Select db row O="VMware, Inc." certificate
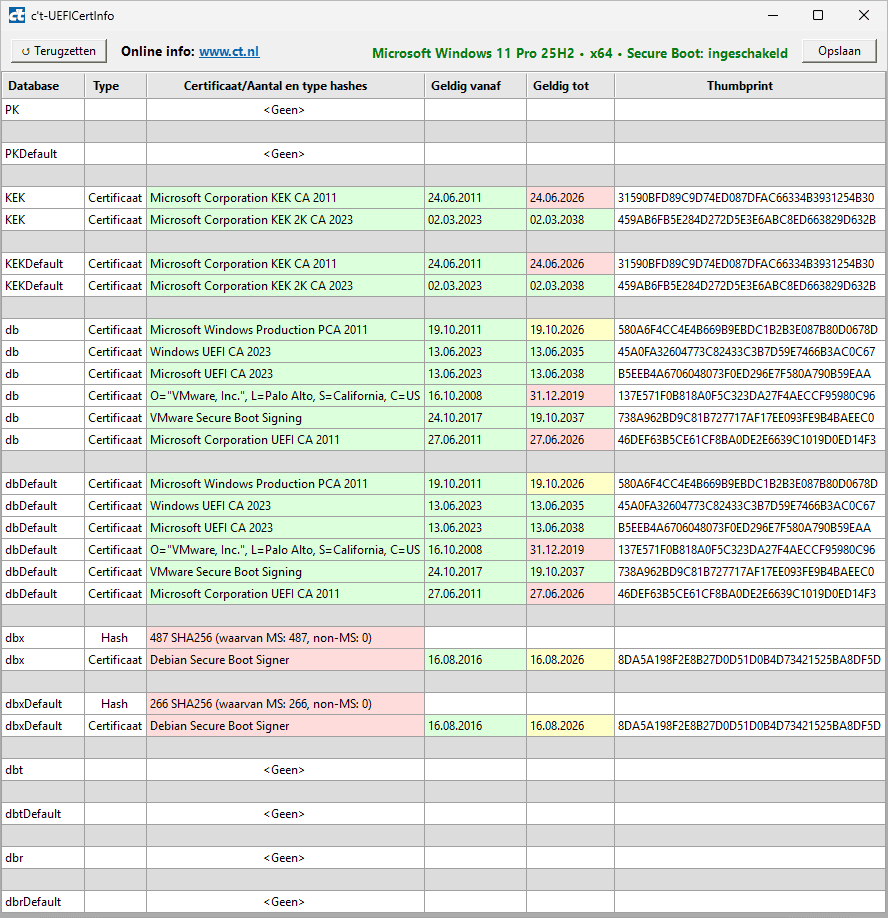The height and width of the screenshot is (918, 888). (x=443, y=396)
